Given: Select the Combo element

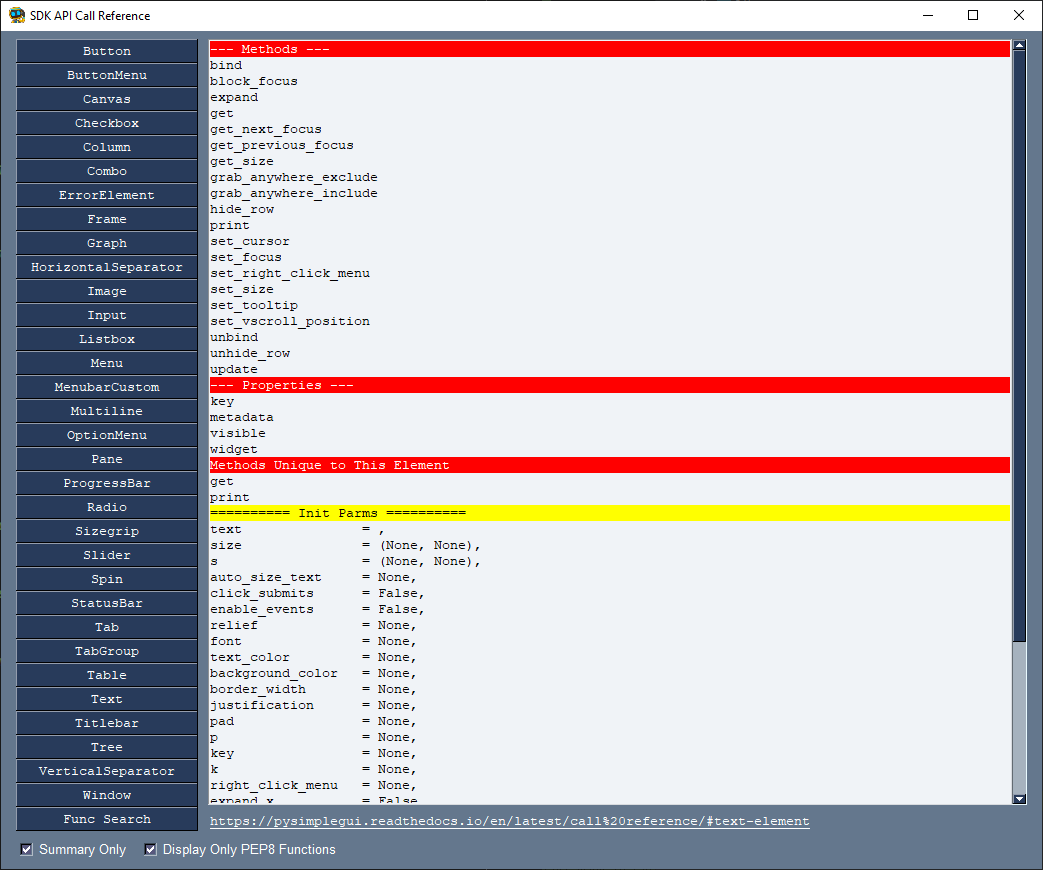Looking at the screenshot, I should coord(106,170).
